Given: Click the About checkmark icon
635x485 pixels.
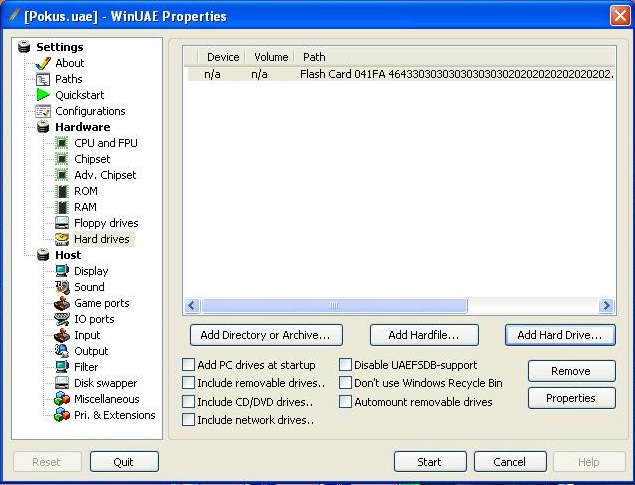Looking at the screenshot, I should [x=43, y=63].
